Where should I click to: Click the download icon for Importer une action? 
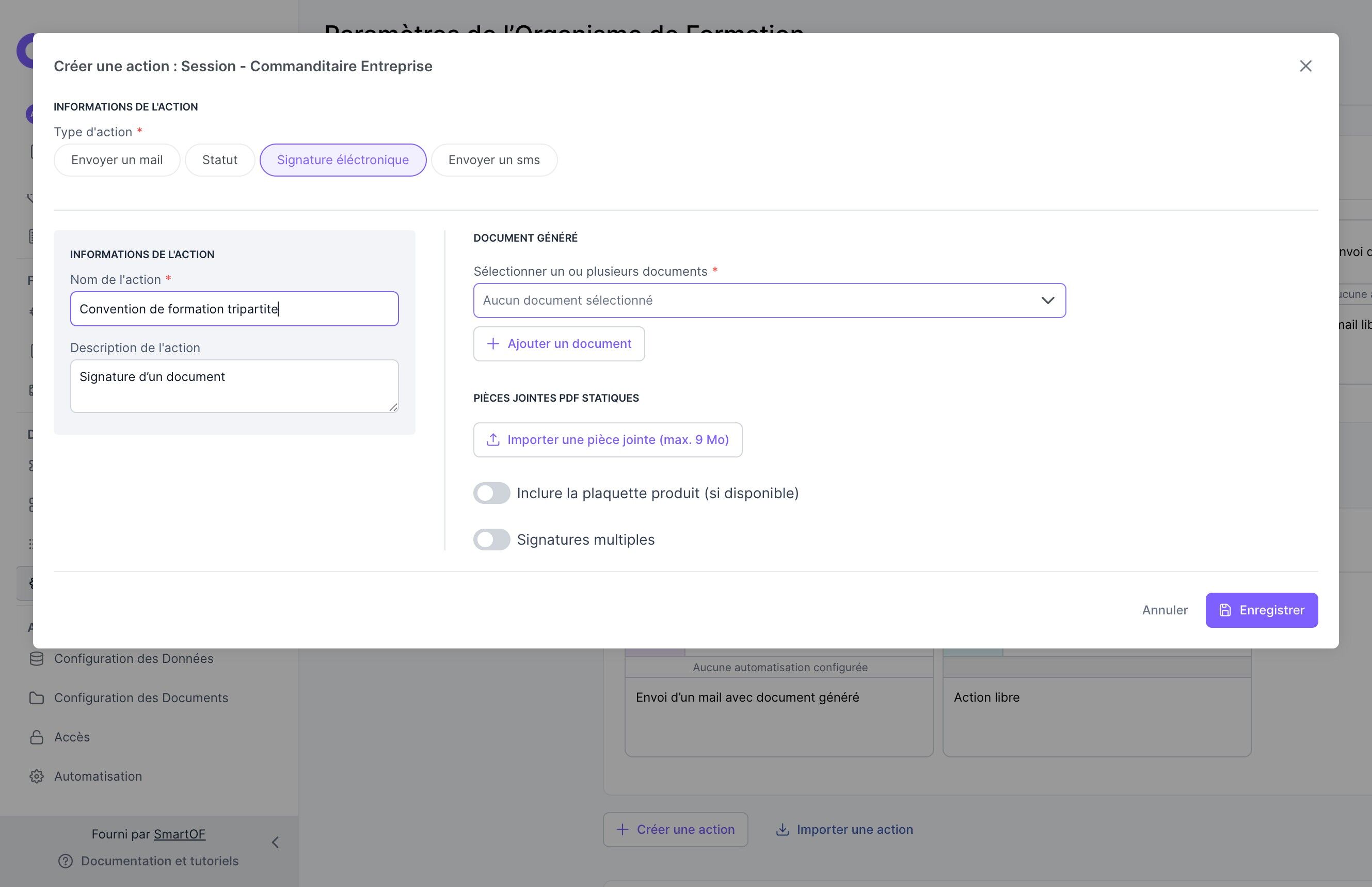[782, 829]
